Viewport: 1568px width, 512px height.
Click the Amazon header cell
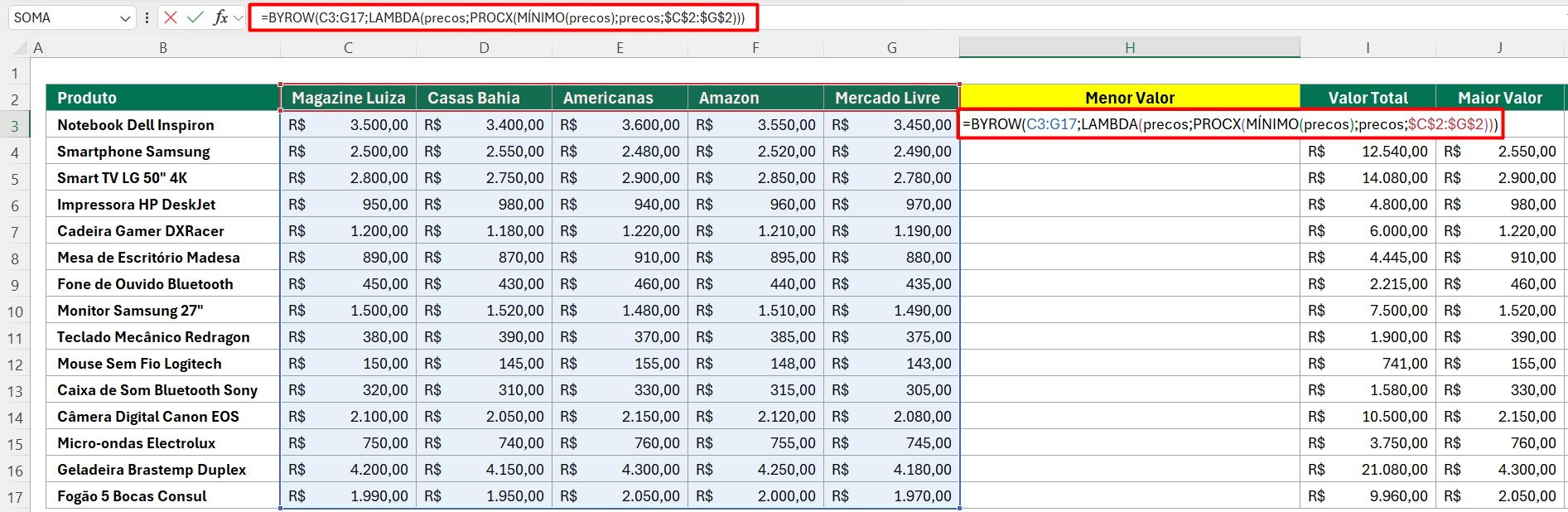tap(755, 98)
